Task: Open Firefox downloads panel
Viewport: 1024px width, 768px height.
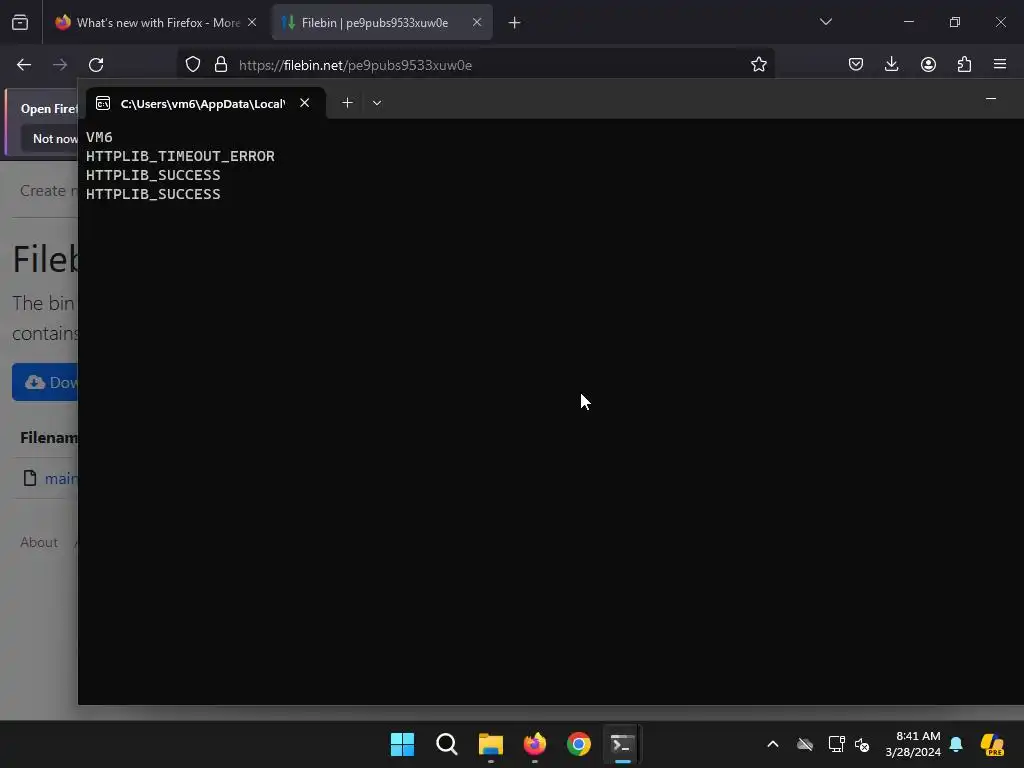Action: click(x=891, y=64)
